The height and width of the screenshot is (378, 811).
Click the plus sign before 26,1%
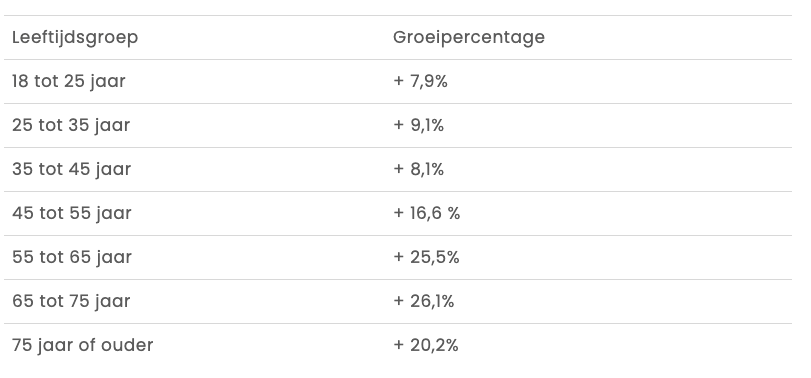(x=398, y=301)
